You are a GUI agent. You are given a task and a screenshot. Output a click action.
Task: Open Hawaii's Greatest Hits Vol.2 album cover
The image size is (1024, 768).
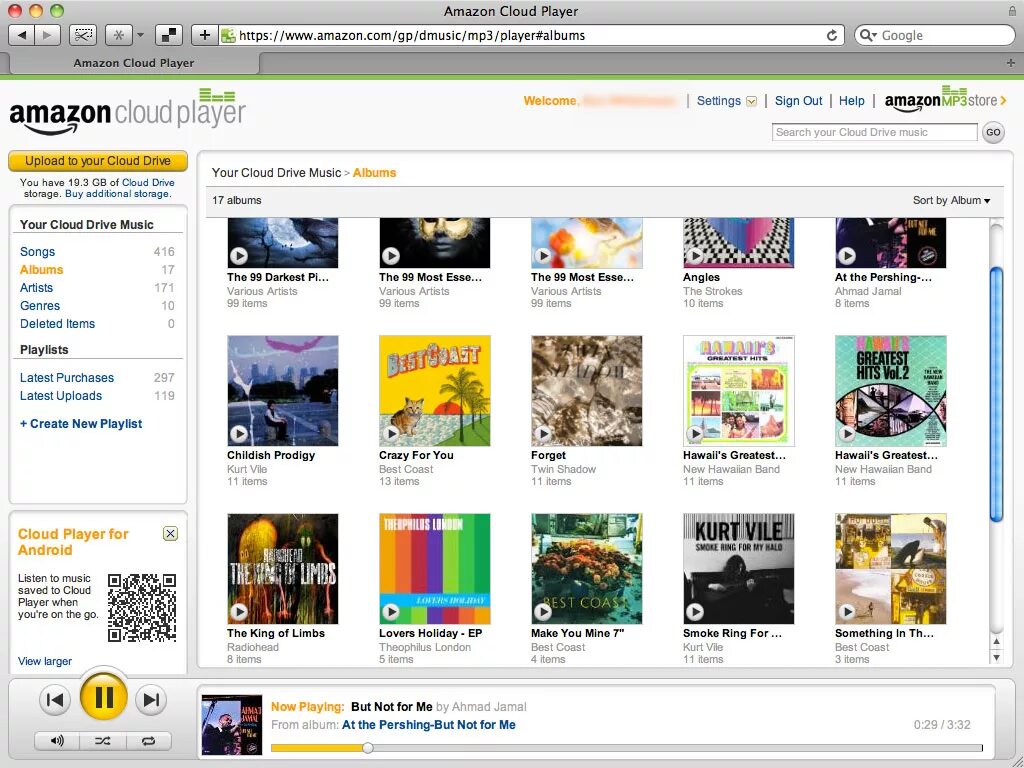(891, 391)
